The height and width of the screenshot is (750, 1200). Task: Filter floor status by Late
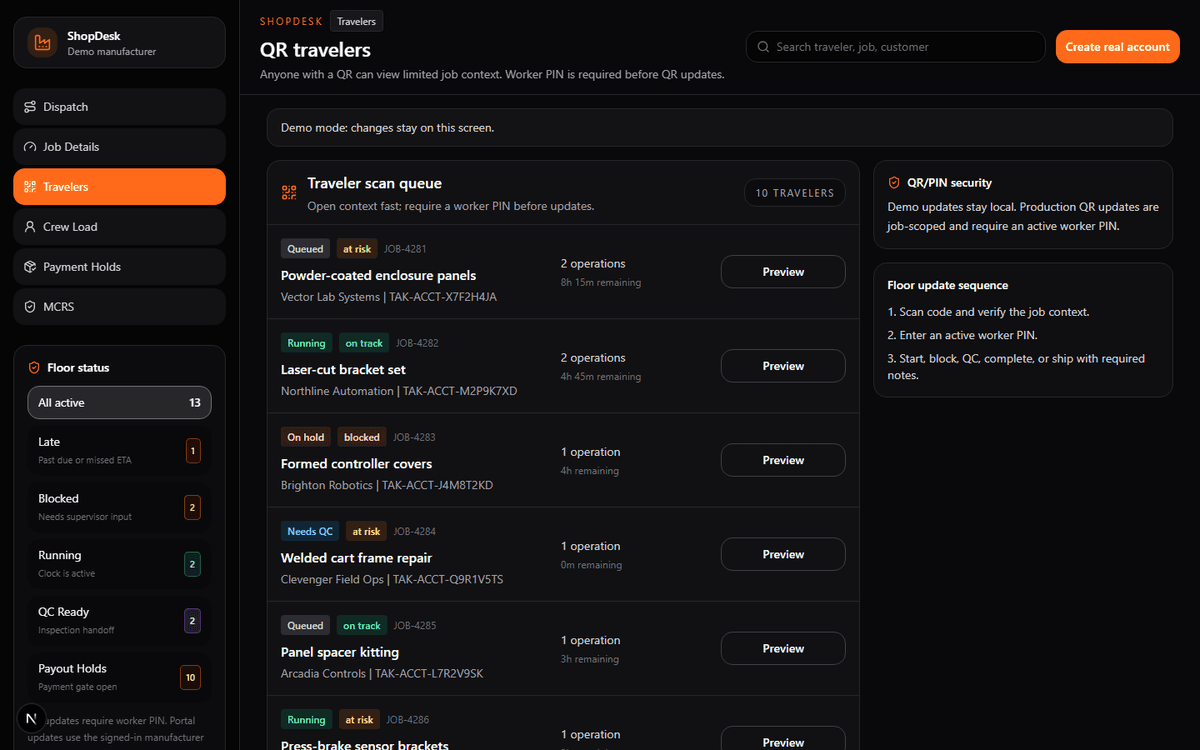(x=119, y=450)
